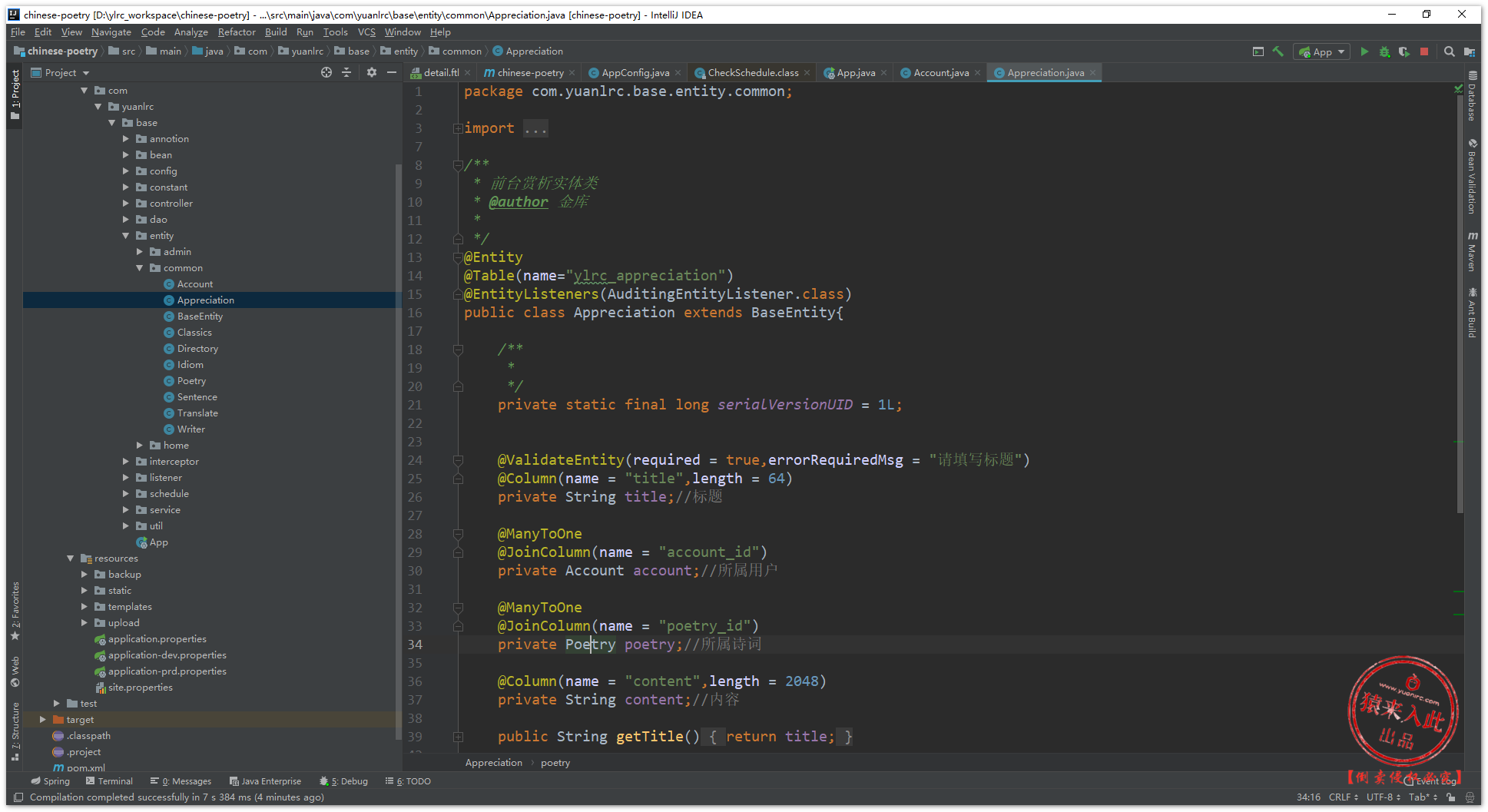Click the locate-current-file target icon in the Project panel

pos(326,72)
